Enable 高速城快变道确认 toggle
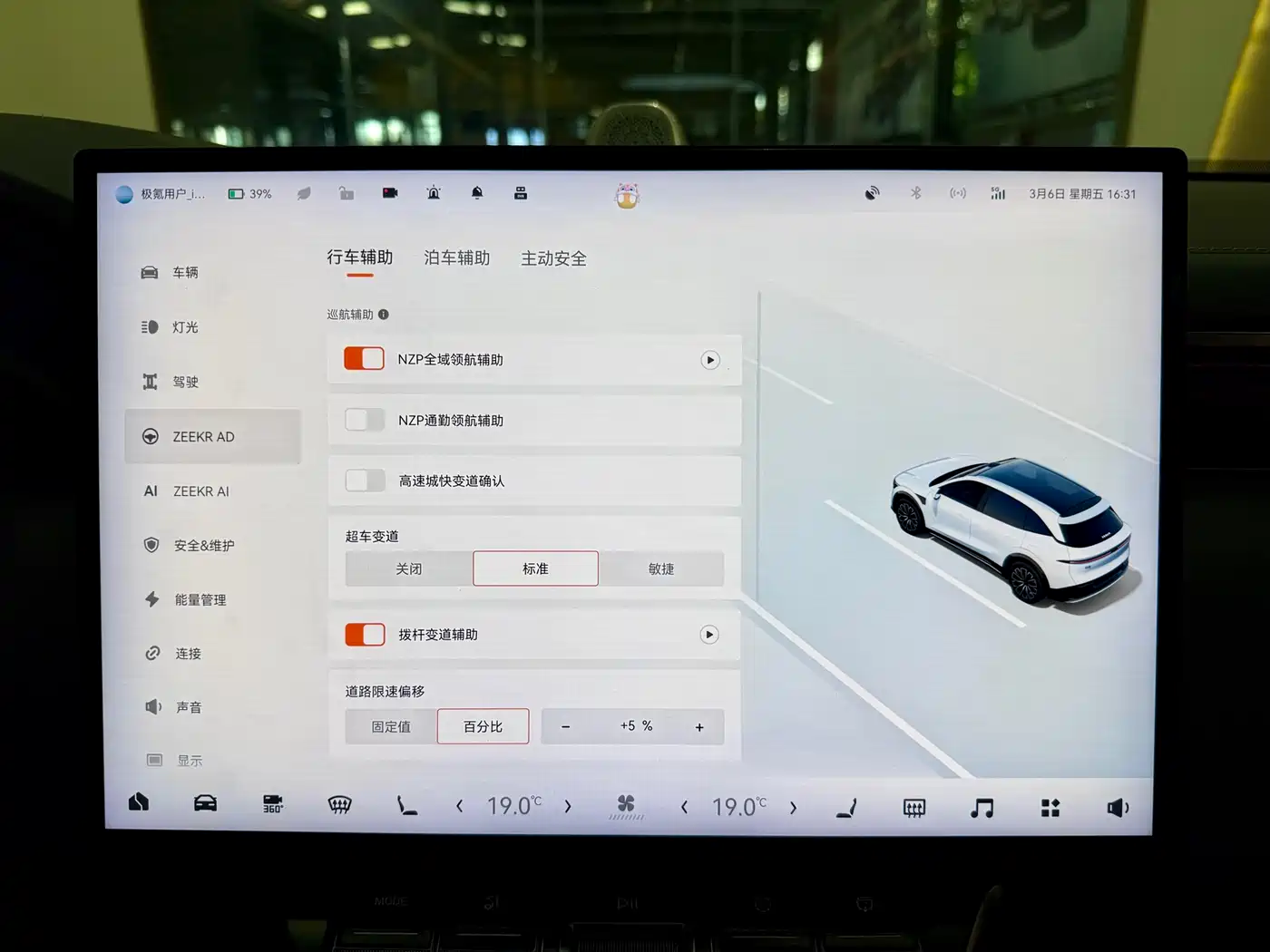Viewport: 1270px width, 952px height. [x=365, y=481]
